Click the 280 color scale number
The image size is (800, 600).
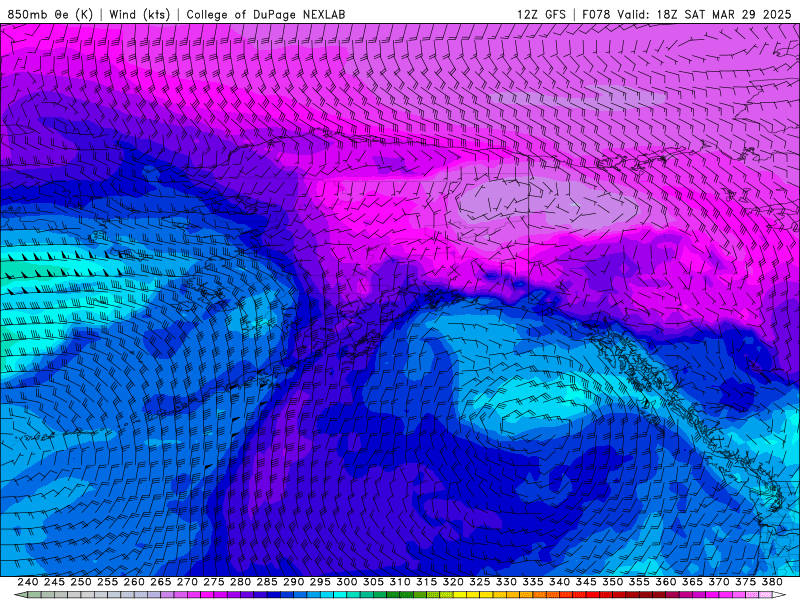(x=240, y=582)
